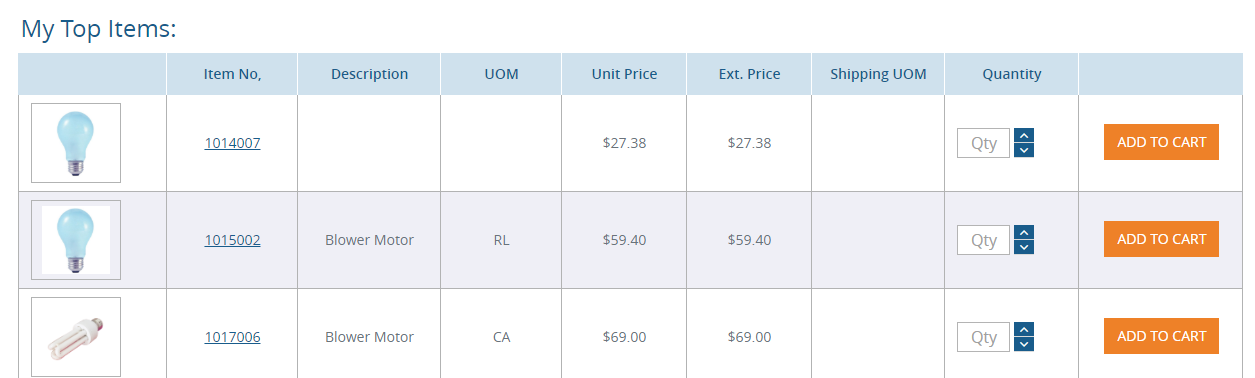The image size is (1255, 378).
Task: Open CFL bulb thumbnail for item 1017006
Action: coord(76,337)
